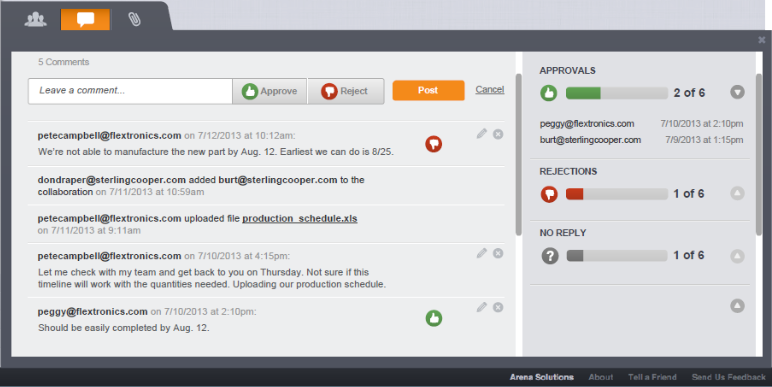Close the panel with the X icon
772x387 pixels.
click(x=762, y=40)
